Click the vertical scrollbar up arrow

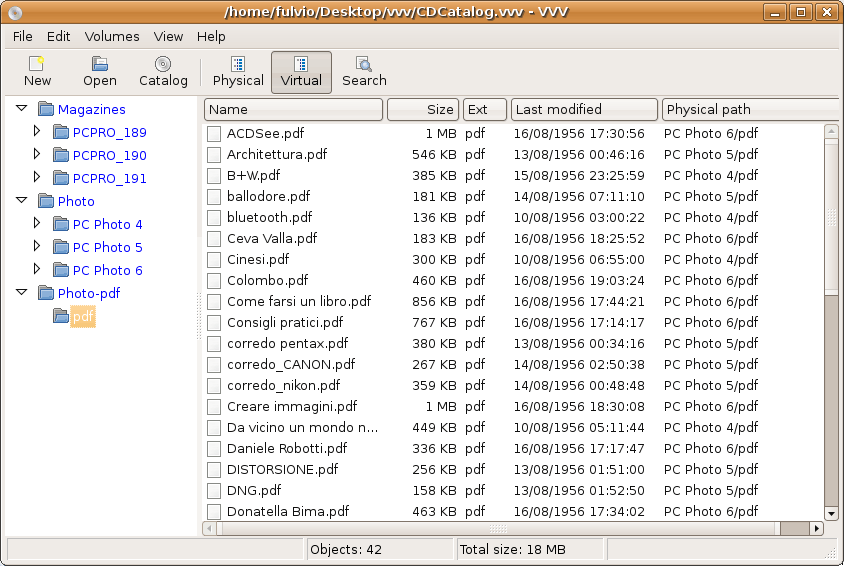pos(831,131)
